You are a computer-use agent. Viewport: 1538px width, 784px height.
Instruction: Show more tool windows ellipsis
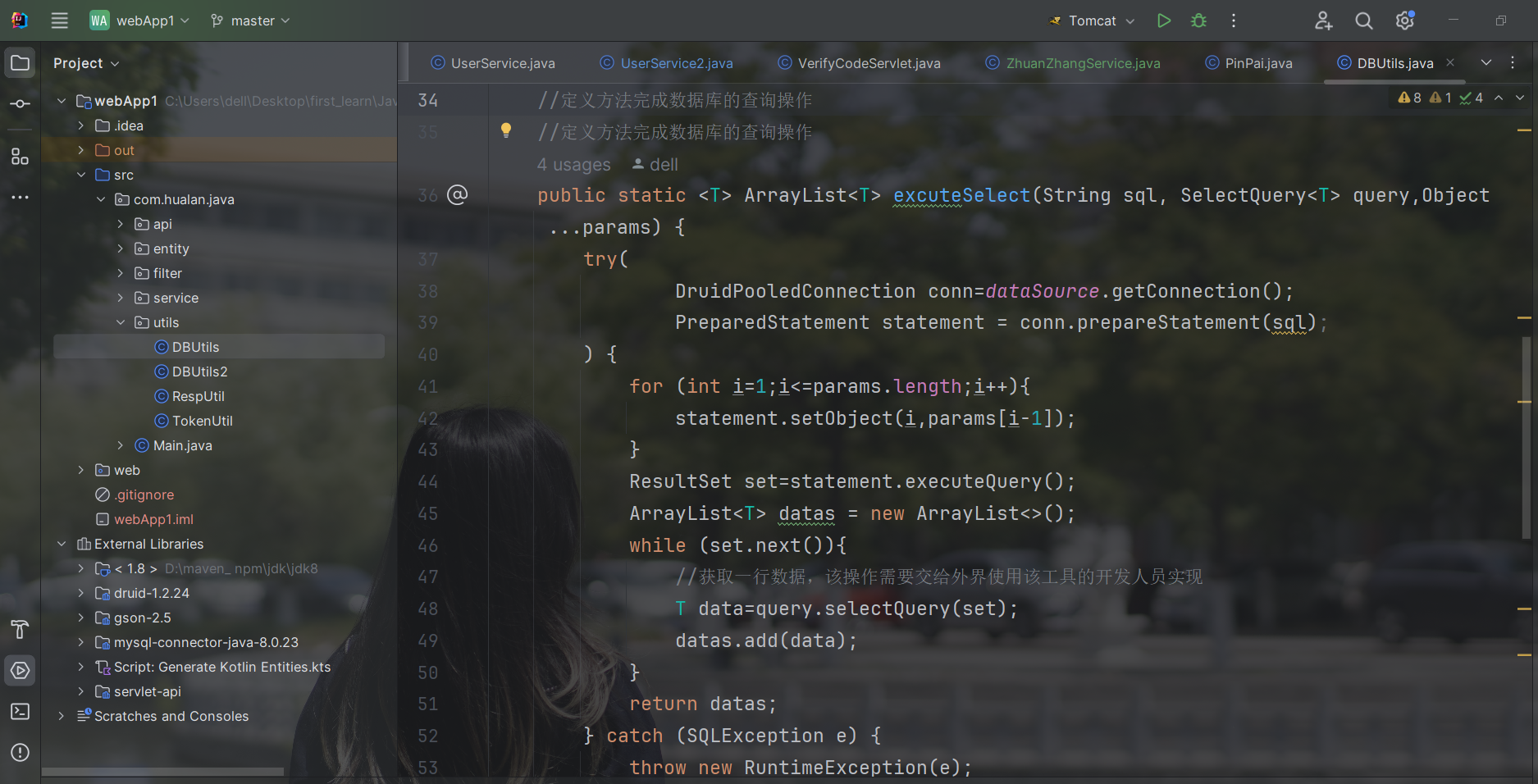point(21,197)
